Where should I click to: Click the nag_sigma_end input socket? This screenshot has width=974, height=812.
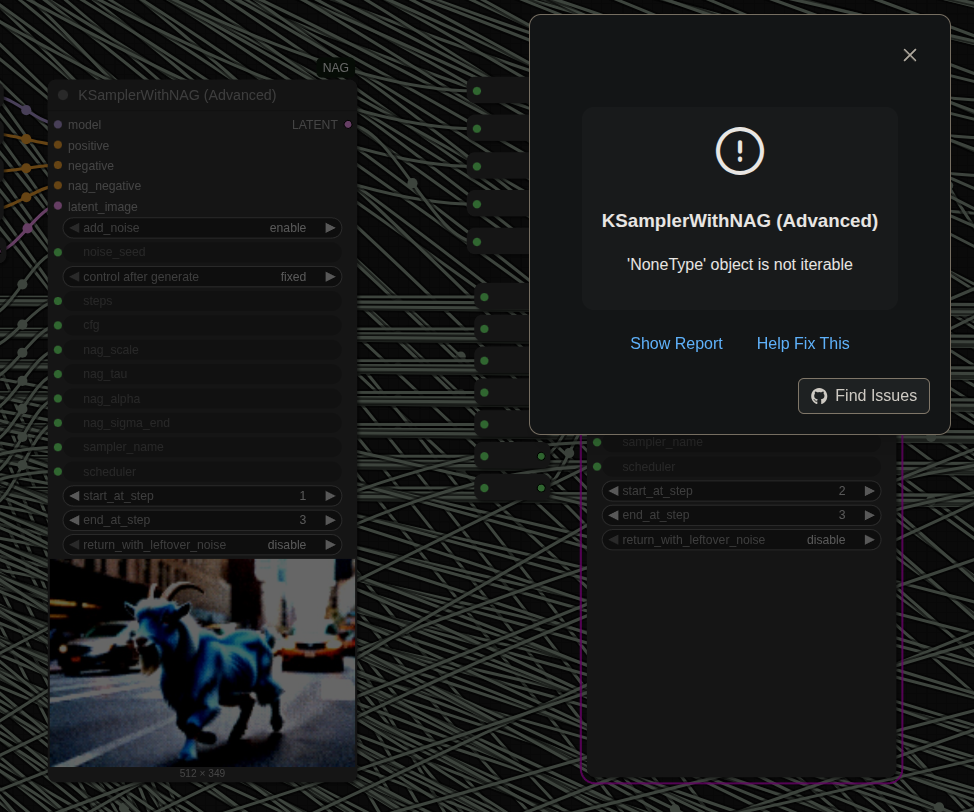click(x=58, y=423)
